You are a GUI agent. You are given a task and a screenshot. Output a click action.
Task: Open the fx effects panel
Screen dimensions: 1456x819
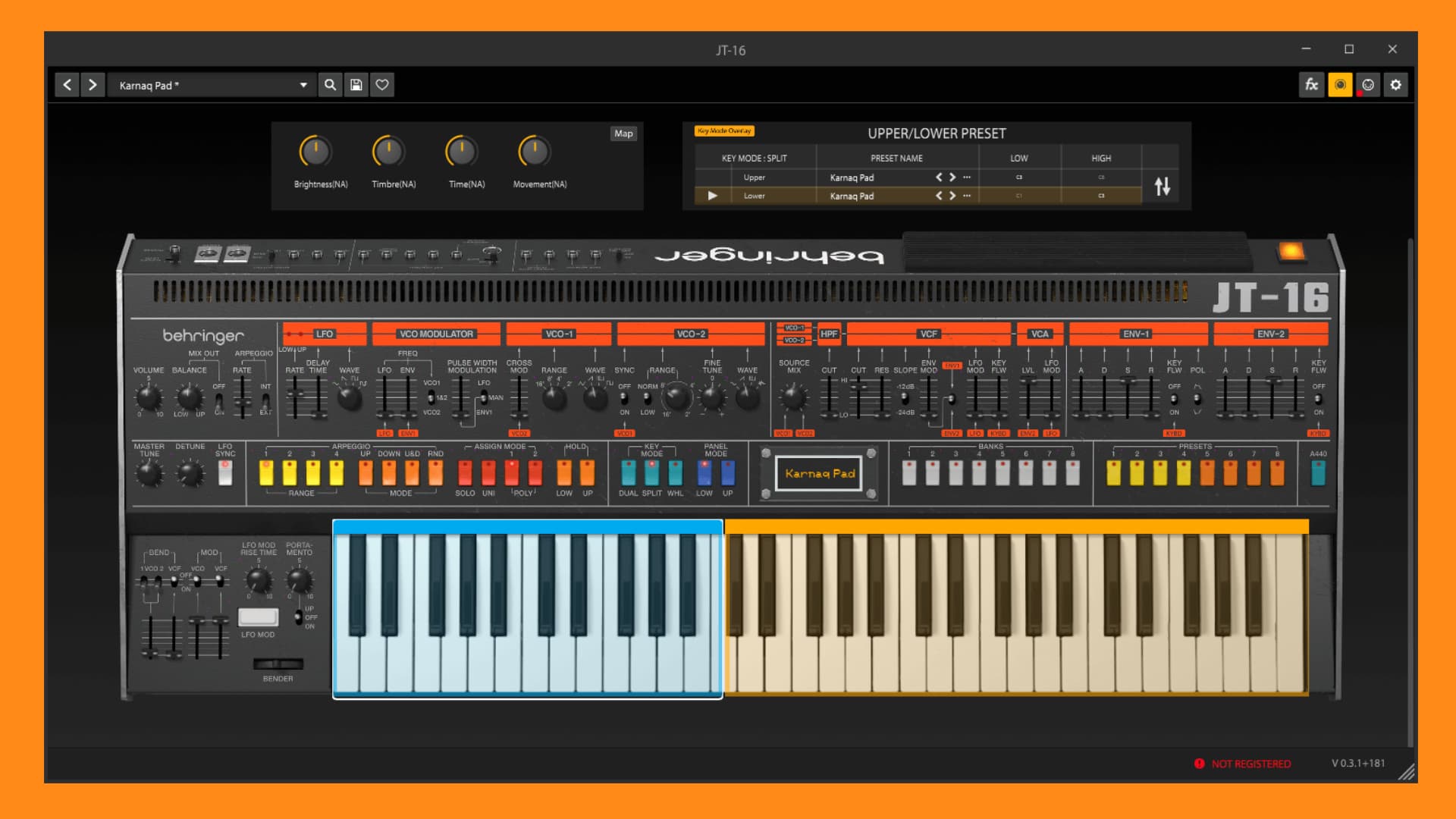(x=1311, y=85)
